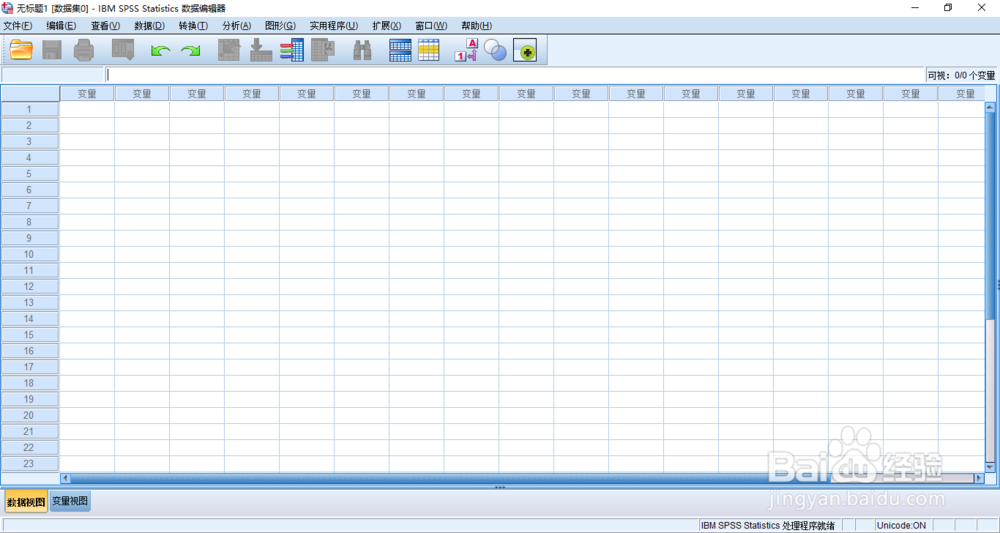Undo the last action

160,50
